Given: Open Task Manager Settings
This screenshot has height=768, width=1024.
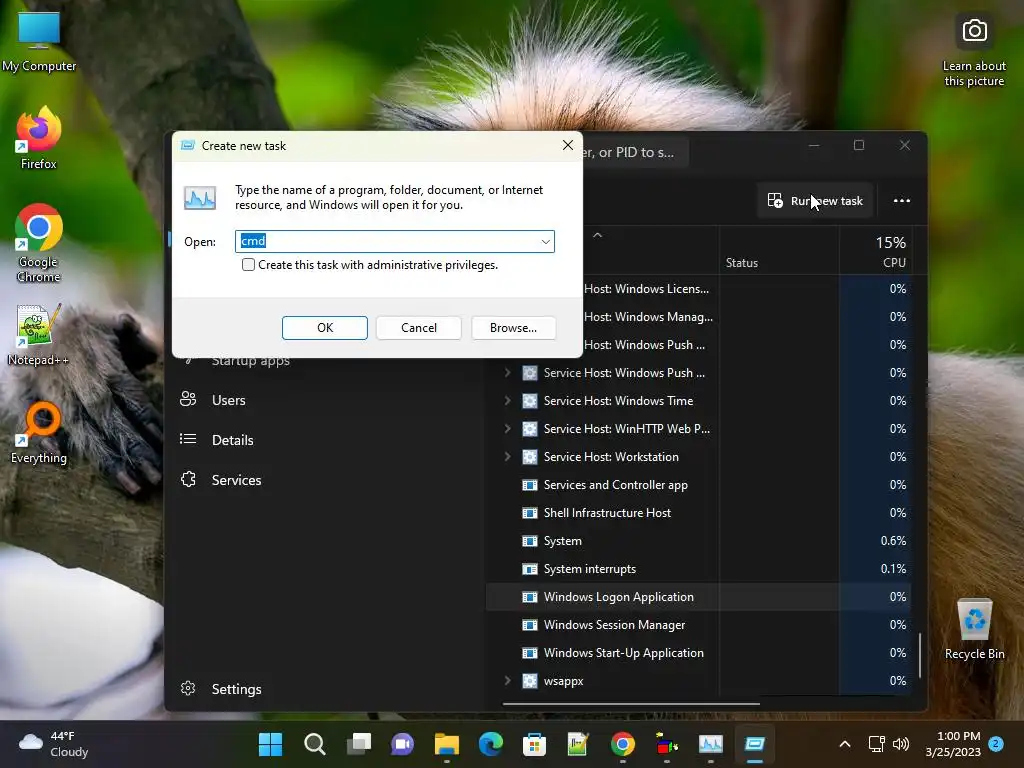Looking at the screenshot, I should [x=236, y=689].
